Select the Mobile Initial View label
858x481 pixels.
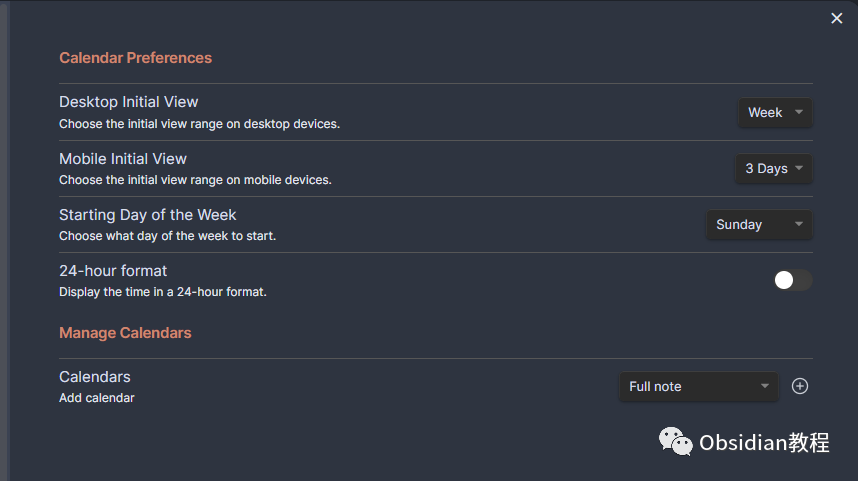[123, 159]
